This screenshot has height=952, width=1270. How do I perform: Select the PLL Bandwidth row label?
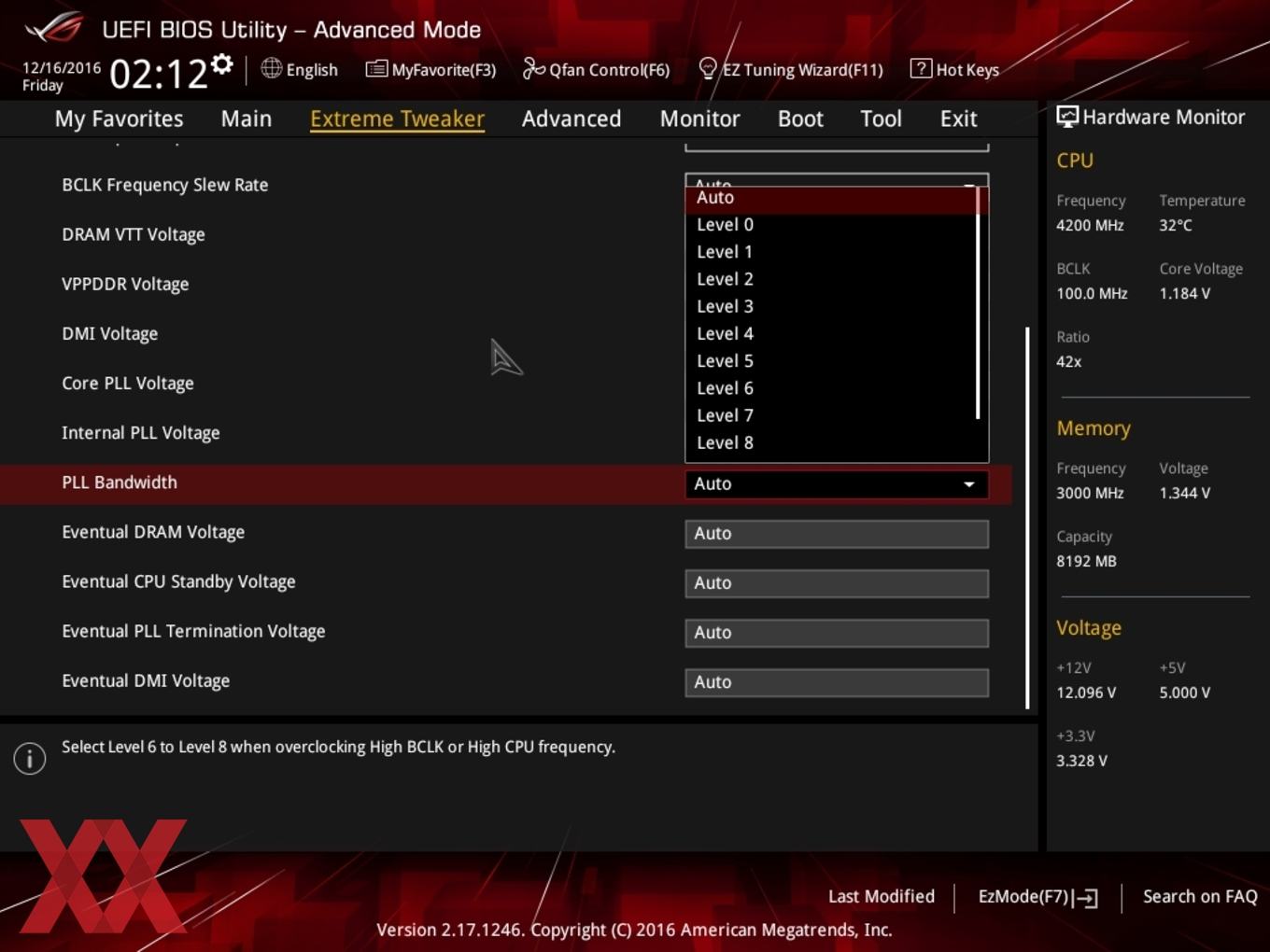tap(120, 483)
